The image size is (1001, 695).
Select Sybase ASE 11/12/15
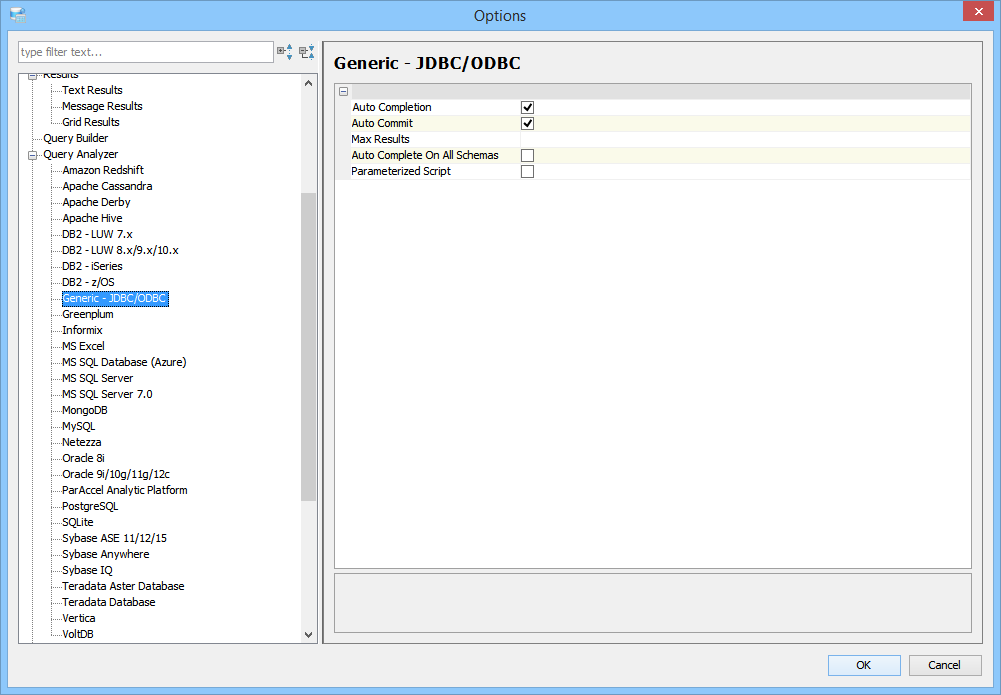point(114,537)
